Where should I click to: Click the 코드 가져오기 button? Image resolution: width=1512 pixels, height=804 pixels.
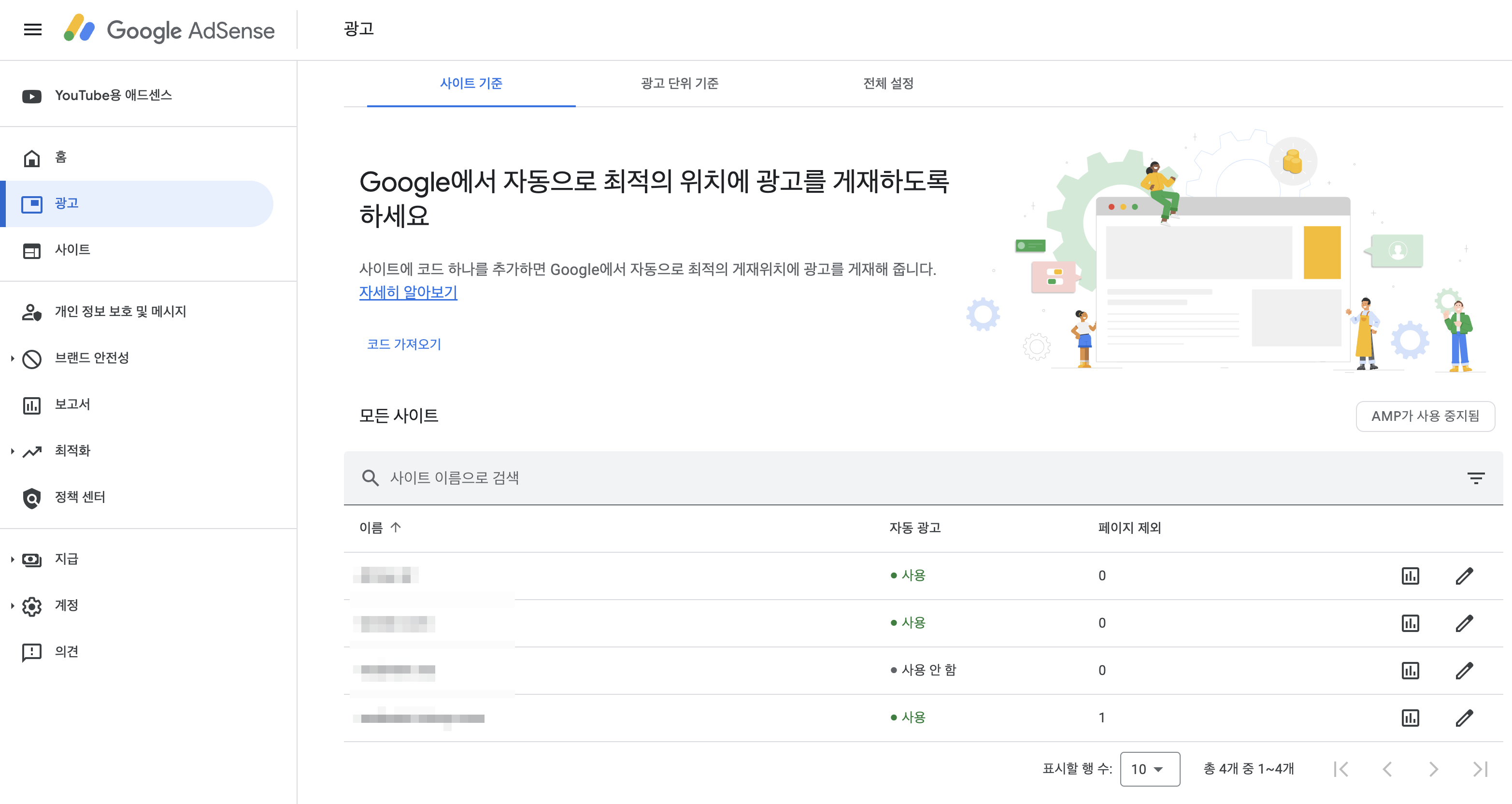pyautogui.click(x=404, y=344)
